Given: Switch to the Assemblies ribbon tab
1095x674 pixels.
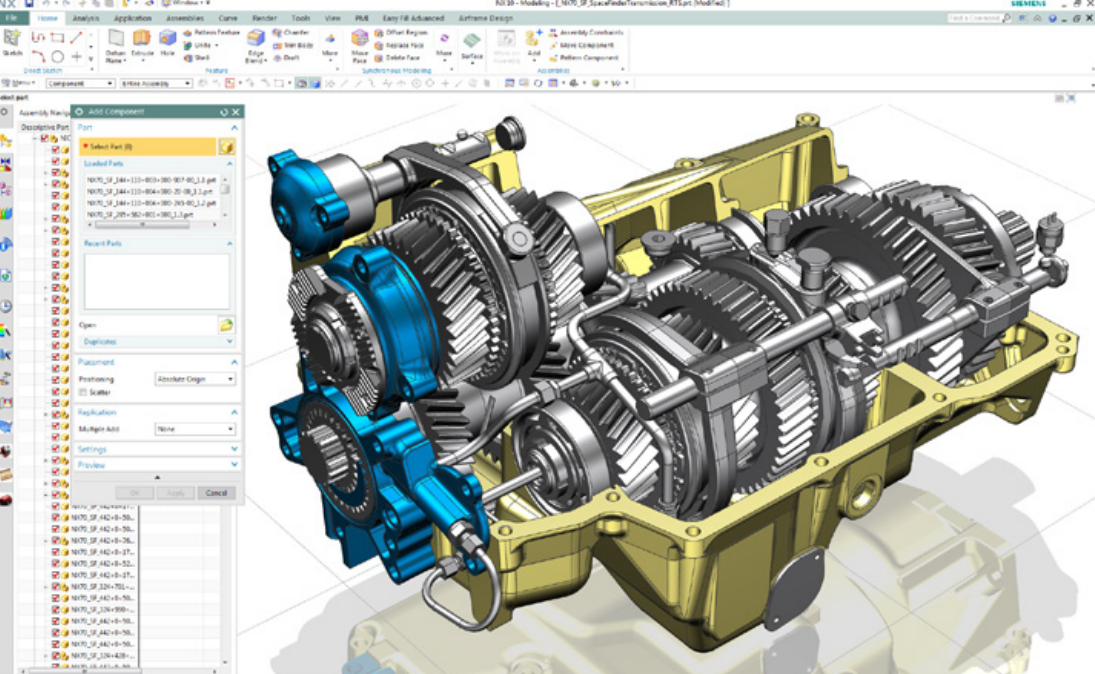Looking at the screenshot, I should pos(185,19).
